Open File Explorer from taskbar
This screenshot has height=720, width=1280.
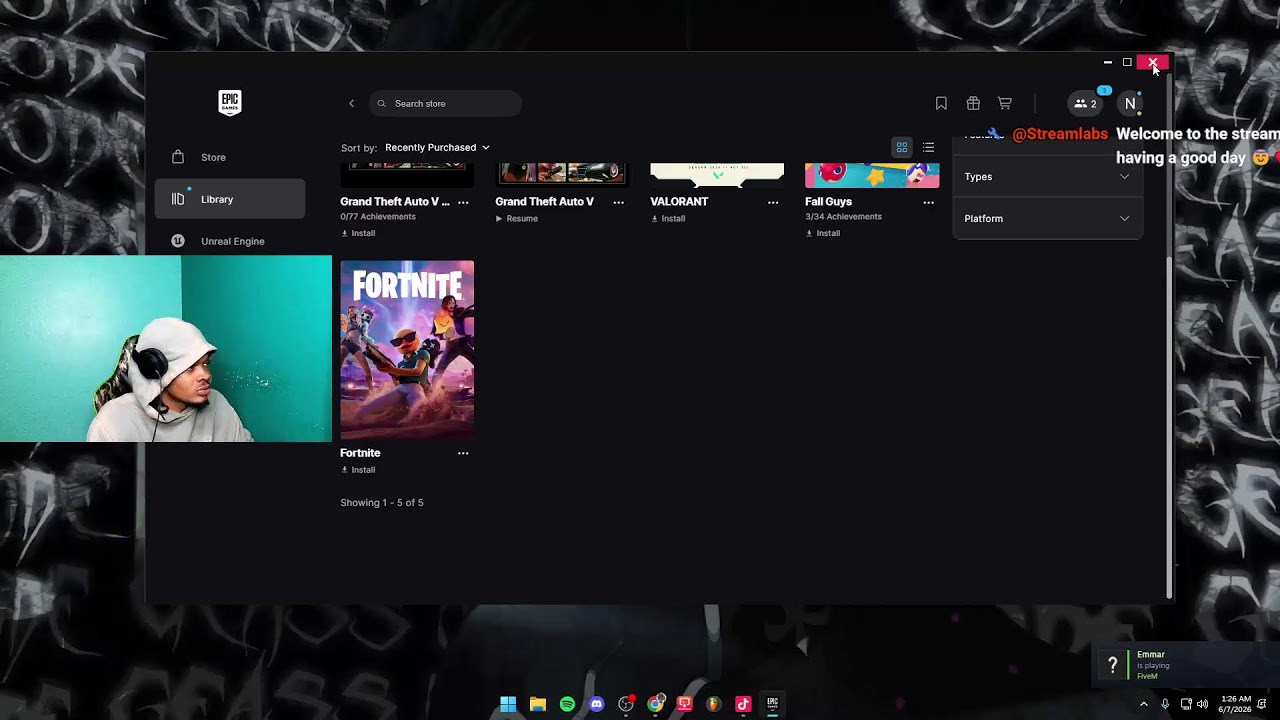538,704
